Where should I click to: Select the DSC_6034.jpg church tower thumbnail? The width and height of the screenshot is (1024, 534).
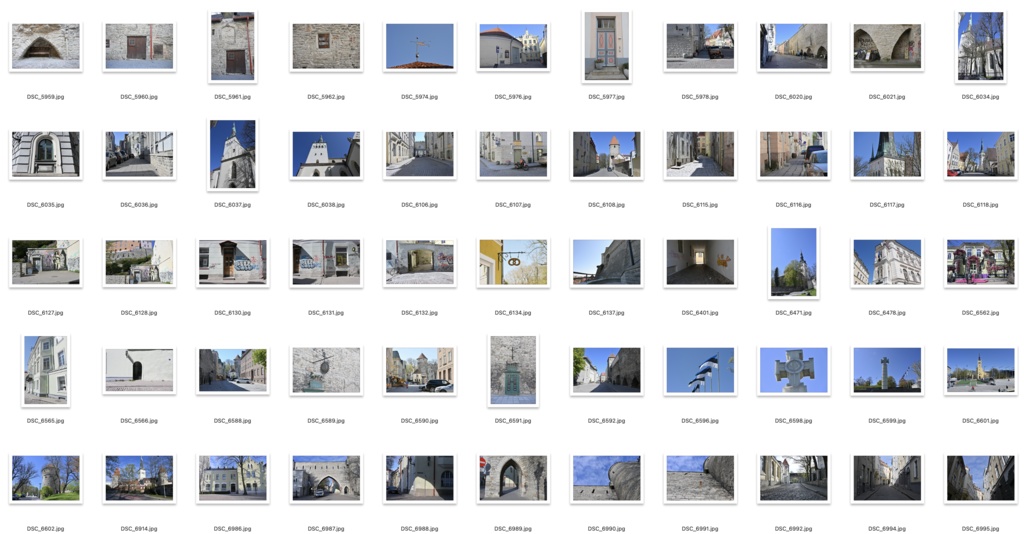click(980, 47)
